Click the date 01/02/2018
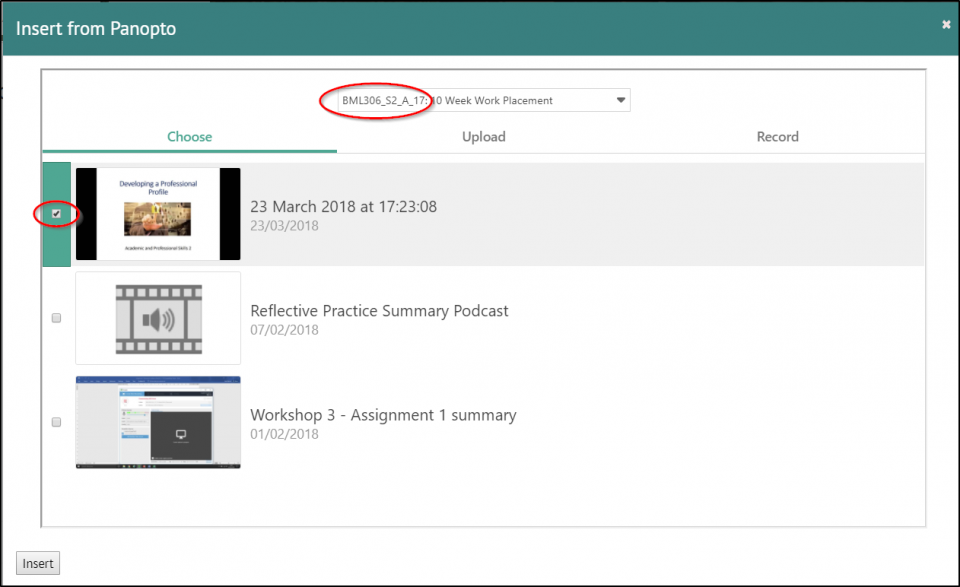This screenshot has width=960, height=587. click(284, 434)
